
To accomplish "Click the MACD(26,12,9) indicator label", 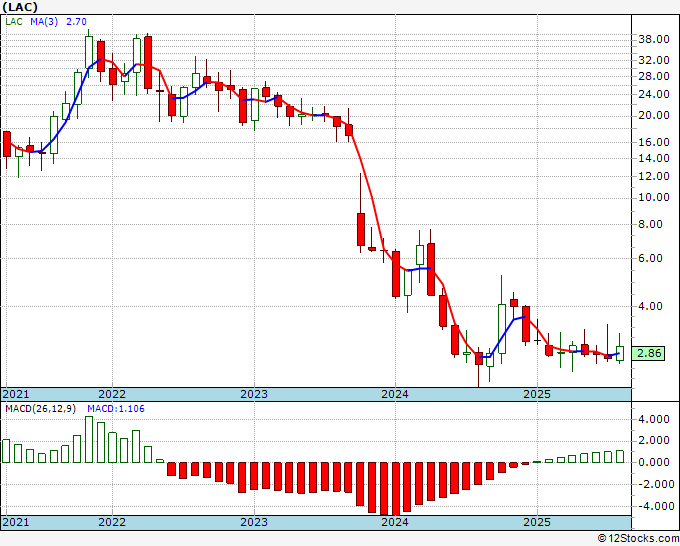I will [x=40, y=409].
